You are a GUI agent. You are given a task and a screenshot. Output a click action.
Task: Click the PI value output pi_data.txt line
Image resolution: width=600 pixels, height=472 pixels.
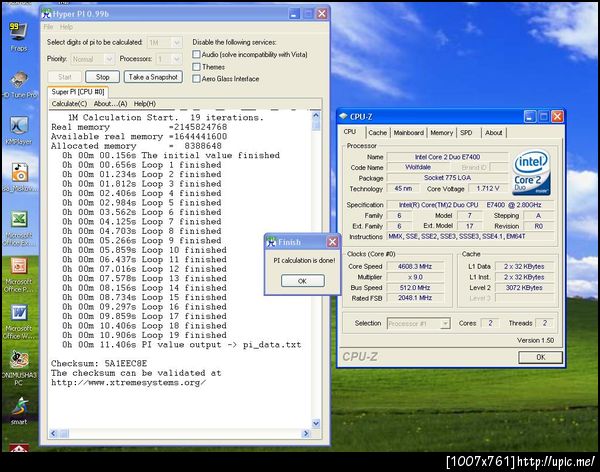click(182, 345)
